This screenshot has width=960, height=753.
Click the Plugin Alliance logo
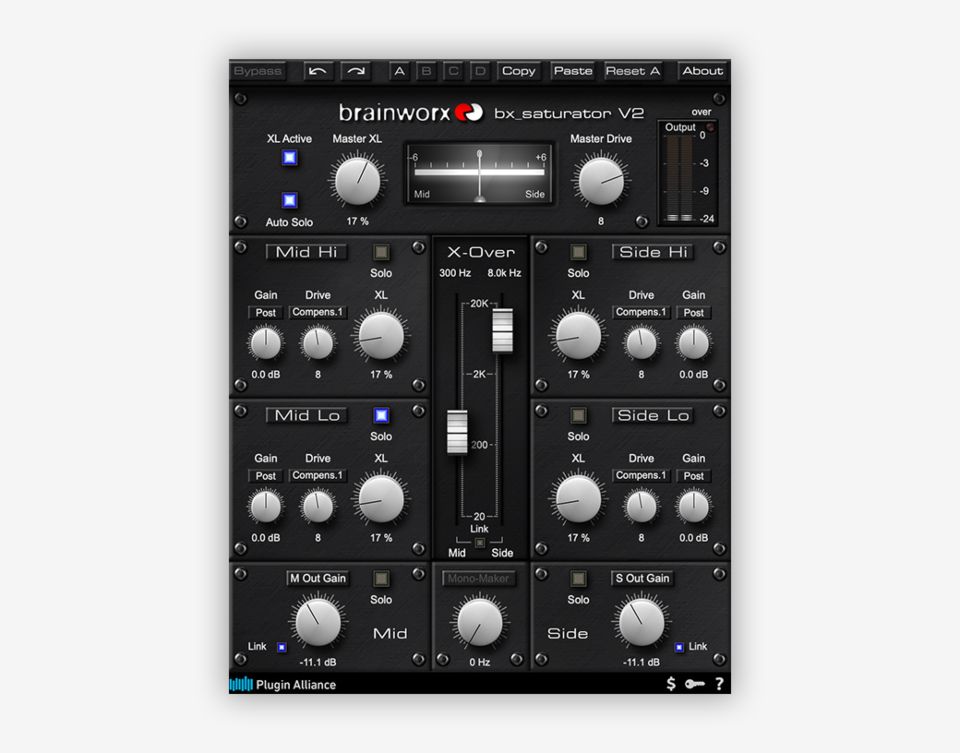[x=283, y=685]
